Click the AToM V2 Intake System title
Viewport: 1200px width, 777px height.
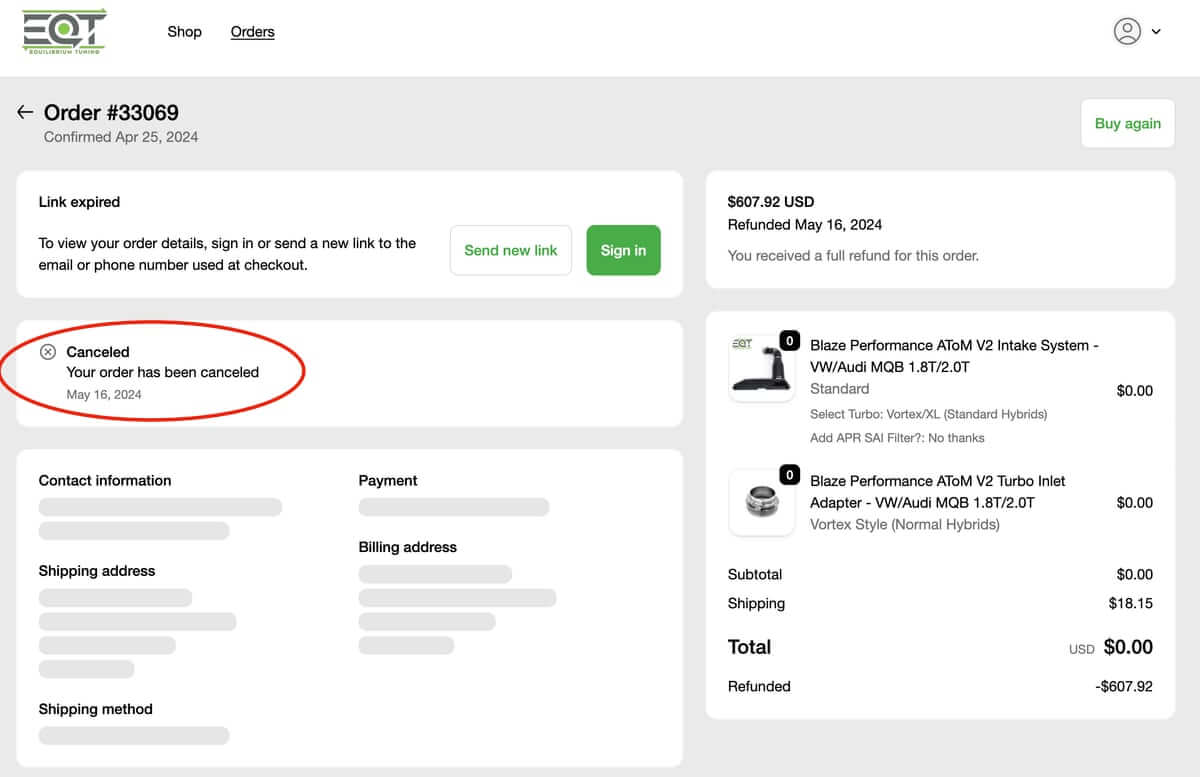point(953,356)
